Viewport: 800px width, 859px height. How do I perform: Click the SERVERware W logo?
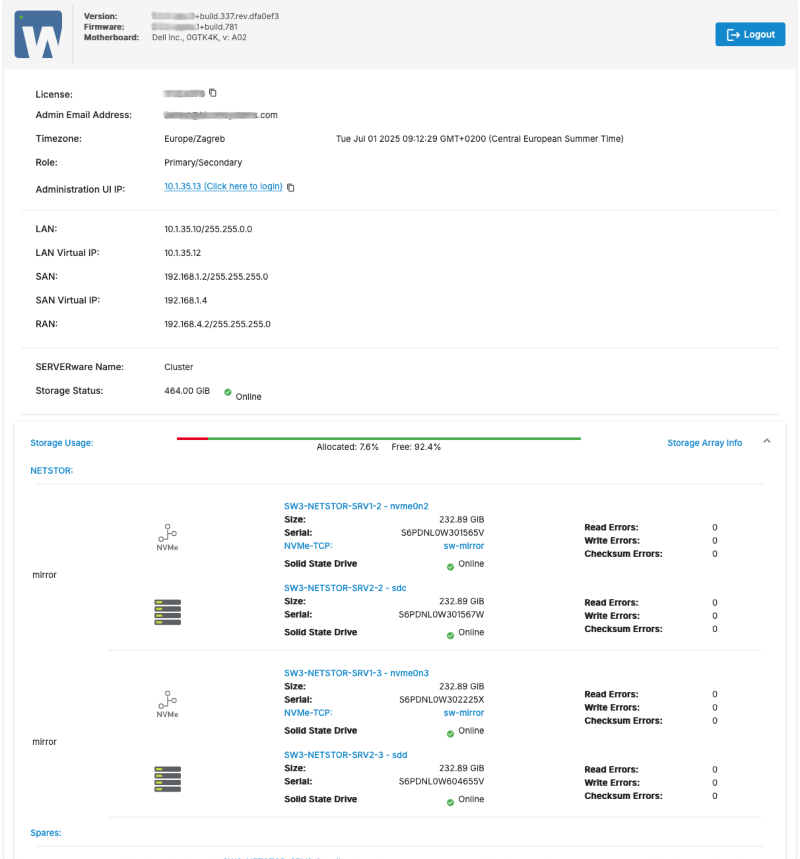point(37,35)
